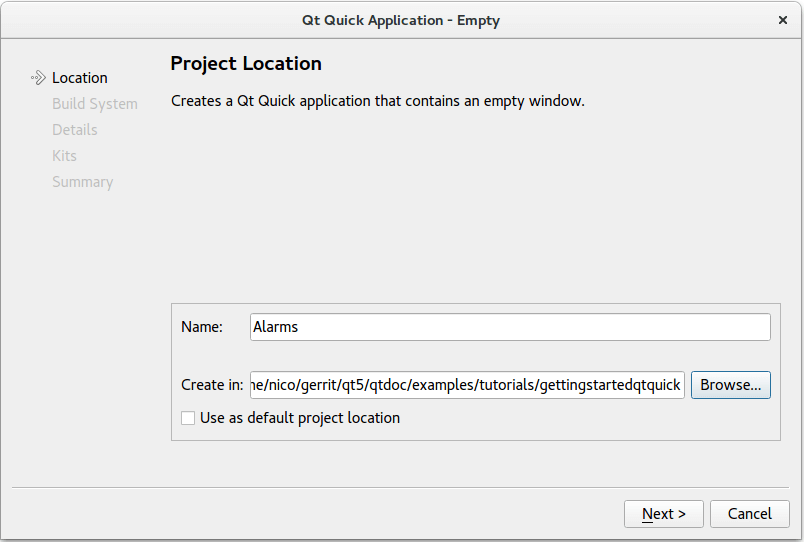Select the Location step in the sidebar
The width and height of the screenshot is (804, 542).
click(80, 78)
